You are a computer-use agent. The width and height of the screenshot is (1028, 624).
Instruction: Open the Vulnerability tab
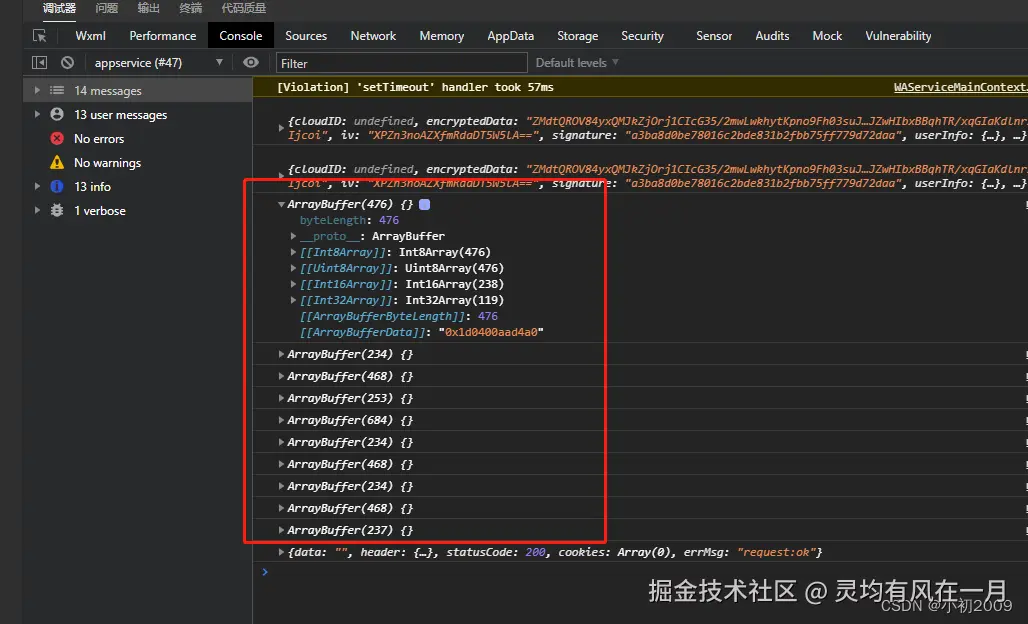(x=898, y=36)
